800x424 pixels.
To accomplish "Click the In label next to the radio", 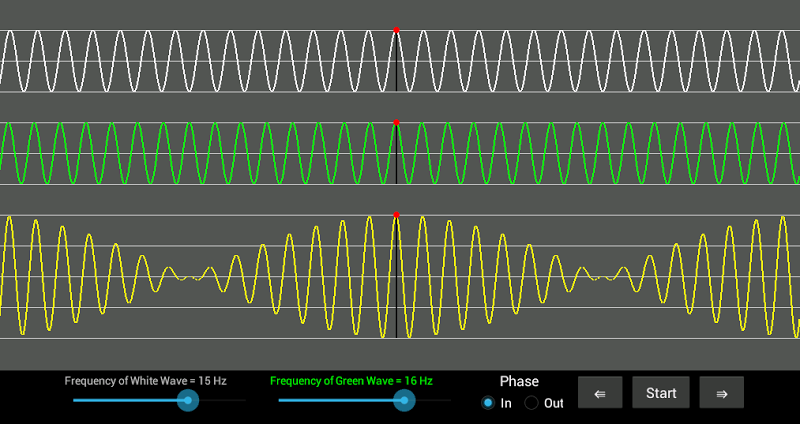I will tap(506, 403).
